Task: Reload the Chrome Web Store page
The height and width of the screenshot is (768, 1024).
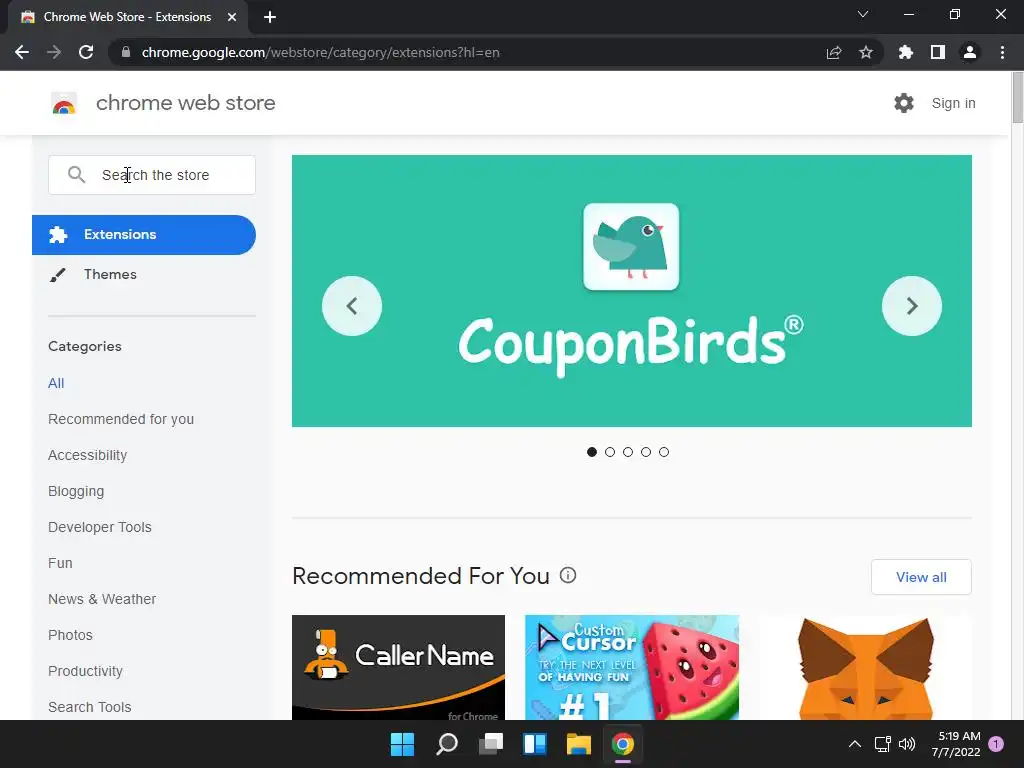Action: point(86,52)
